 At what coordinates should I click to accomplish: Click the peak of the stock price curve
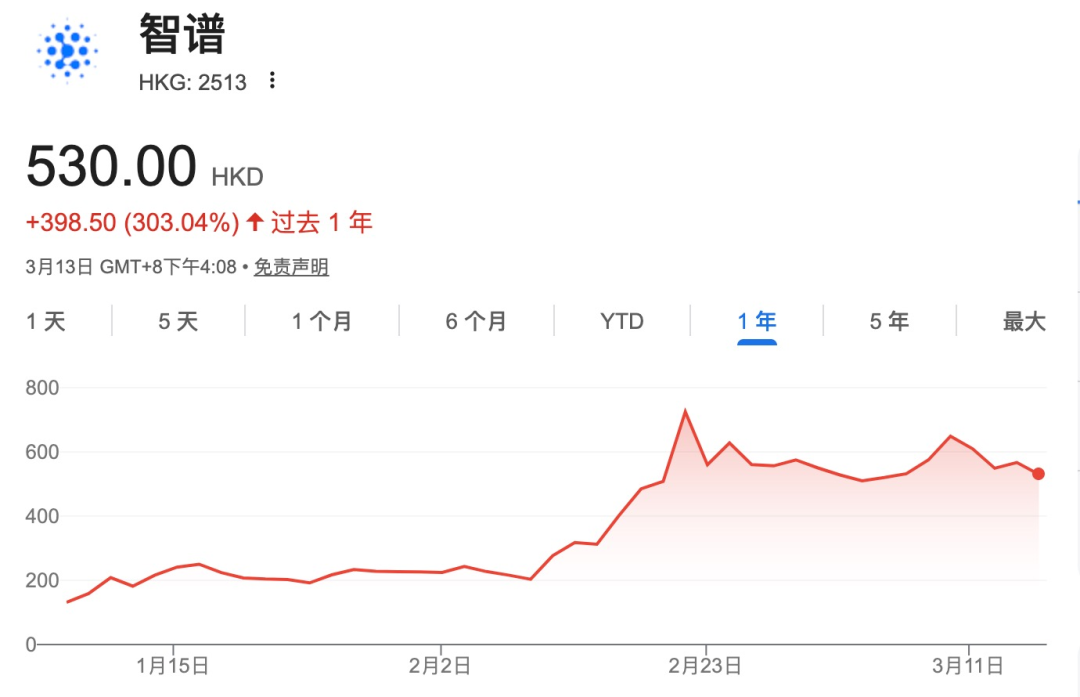tap(685, 410)
